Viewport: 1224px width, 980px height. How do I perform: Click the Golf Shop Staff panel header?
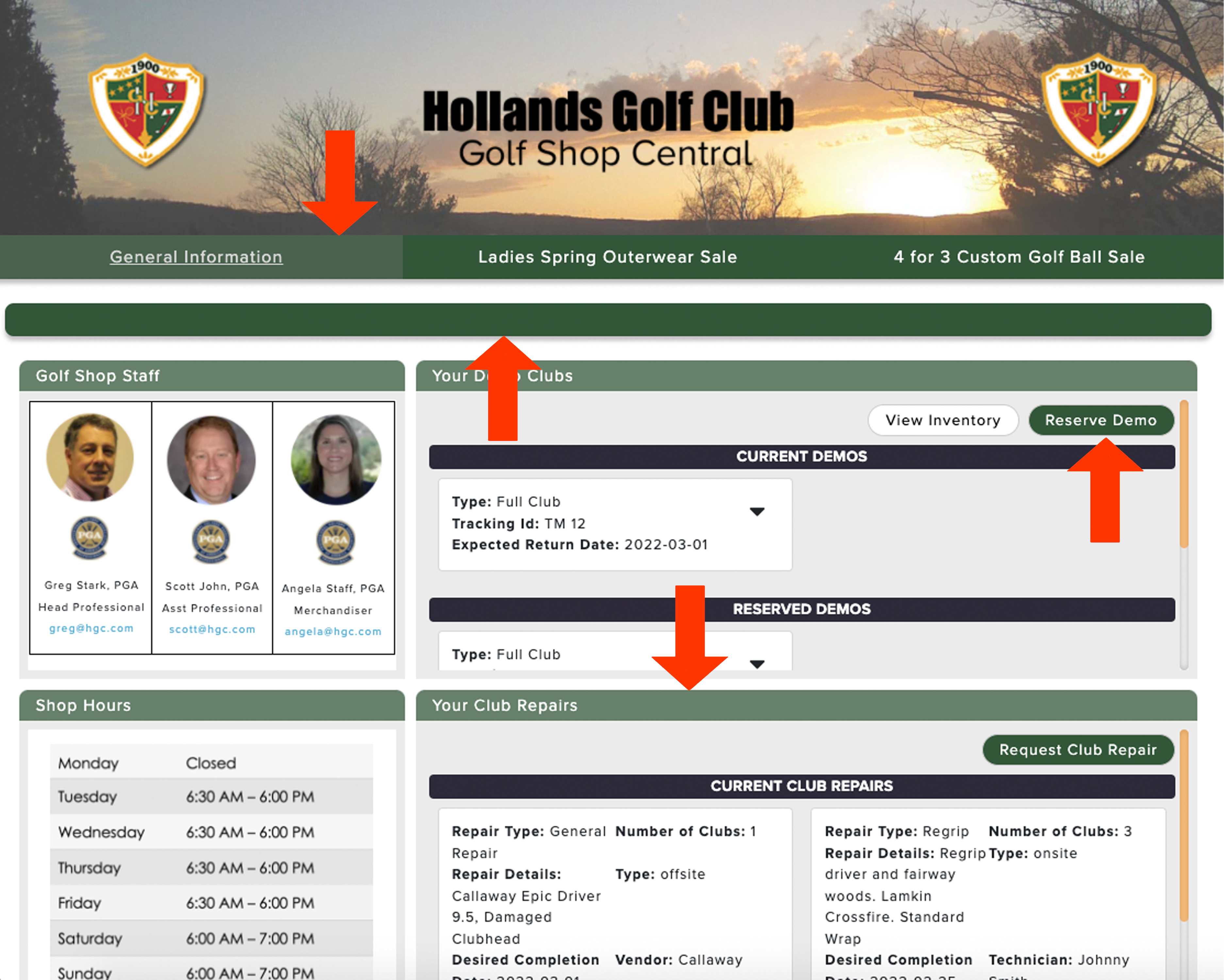[212, 376]
